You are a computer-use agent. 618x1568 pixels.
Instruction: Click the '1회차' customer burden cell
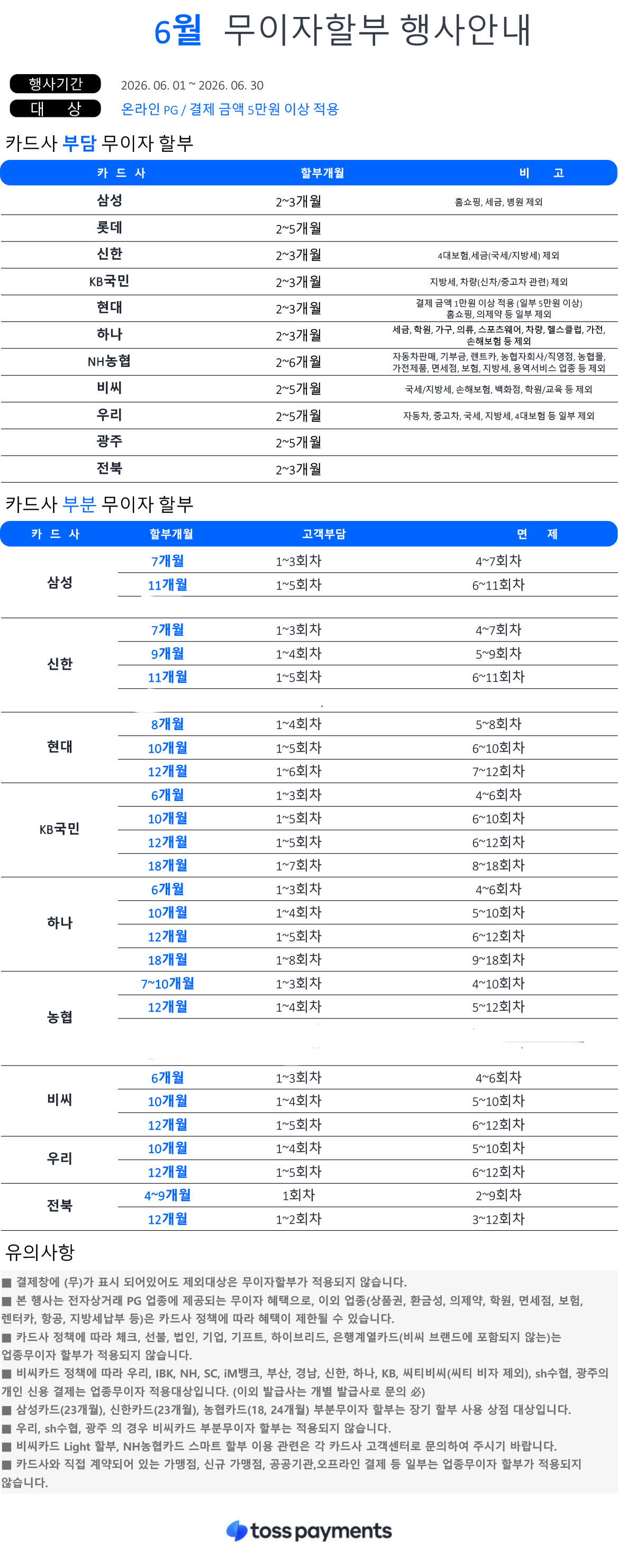pos(298,1195)
